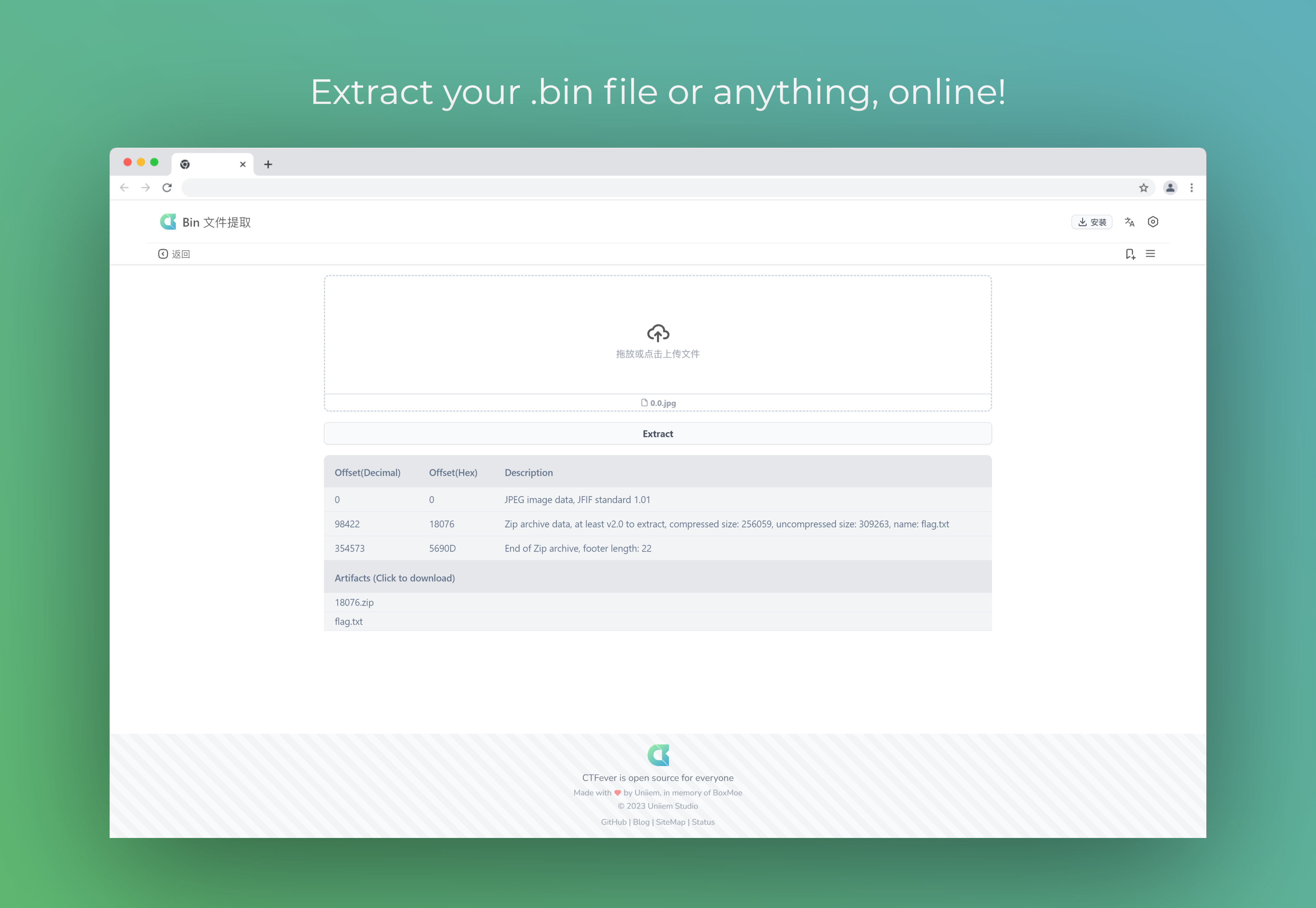
Task: Open browser three-dot menu
Action: point(1192,188)
